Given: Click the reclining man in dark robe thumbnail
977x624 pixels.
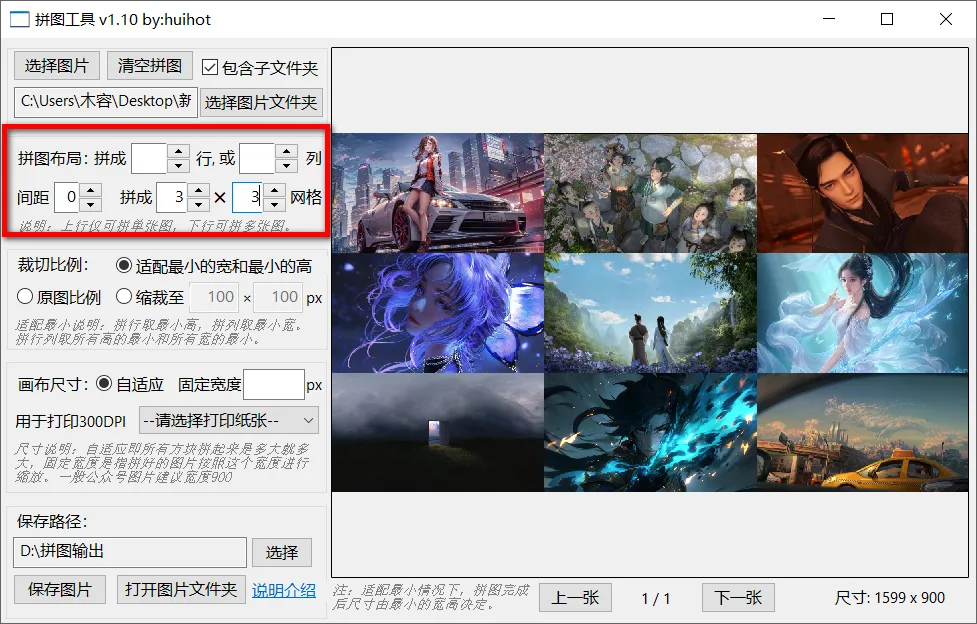Looking at the screenshot, I should 862,193.
